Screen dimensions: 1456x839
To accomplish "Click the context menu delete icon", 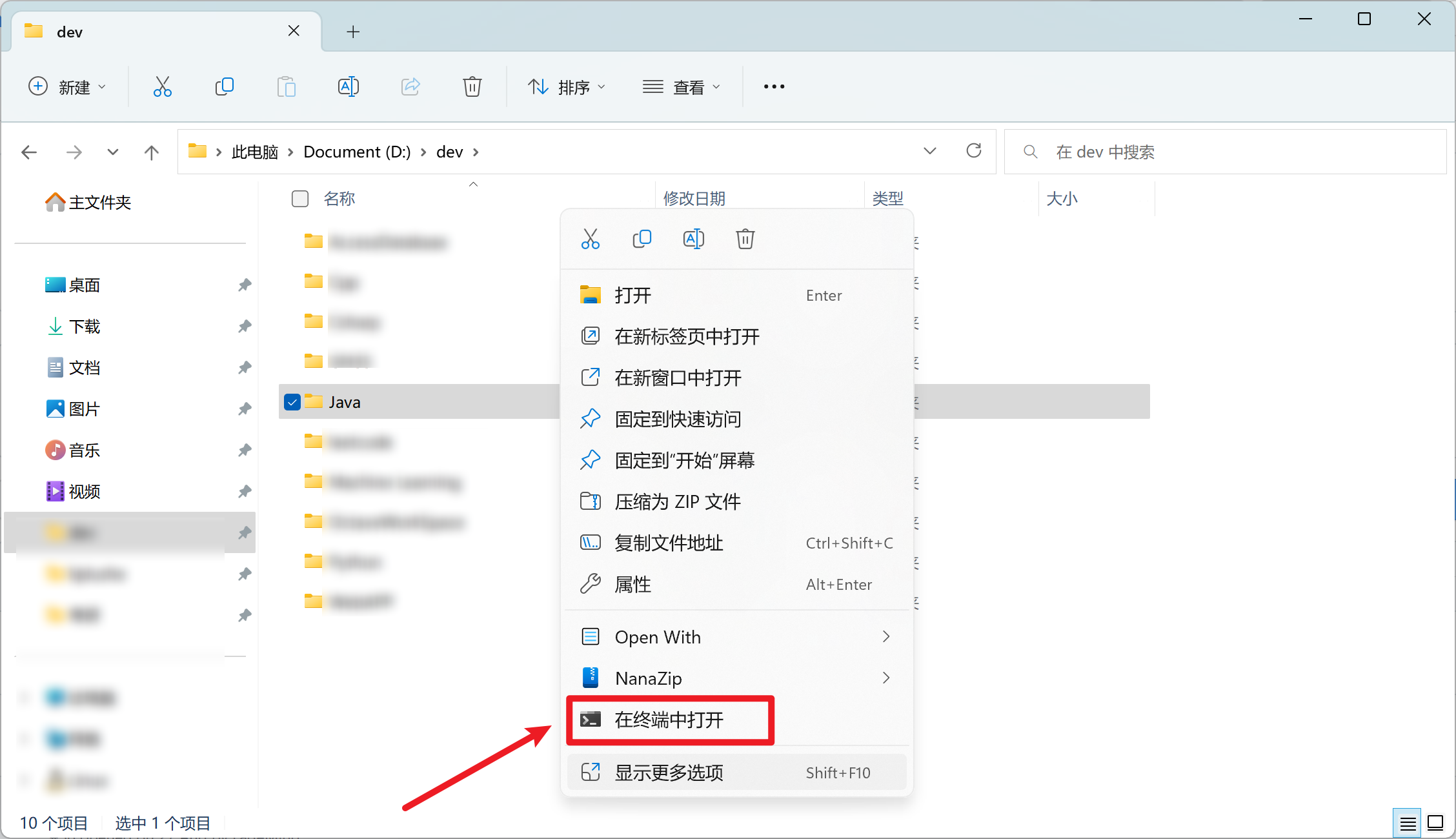I will [x=745, y=239].
